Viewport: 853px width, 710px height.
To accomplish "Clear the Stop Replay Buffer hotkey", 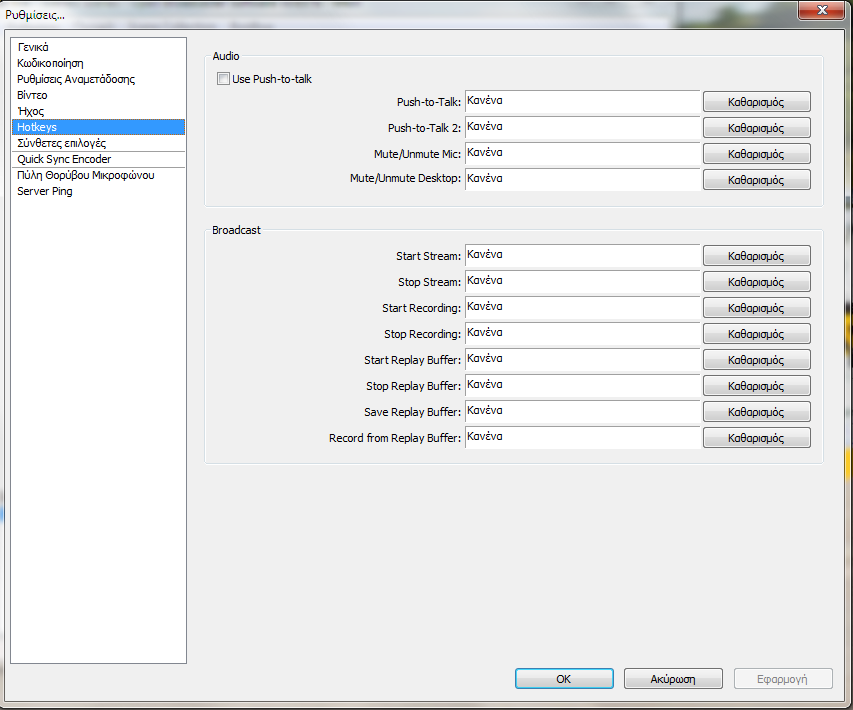I will pos(757,386).
